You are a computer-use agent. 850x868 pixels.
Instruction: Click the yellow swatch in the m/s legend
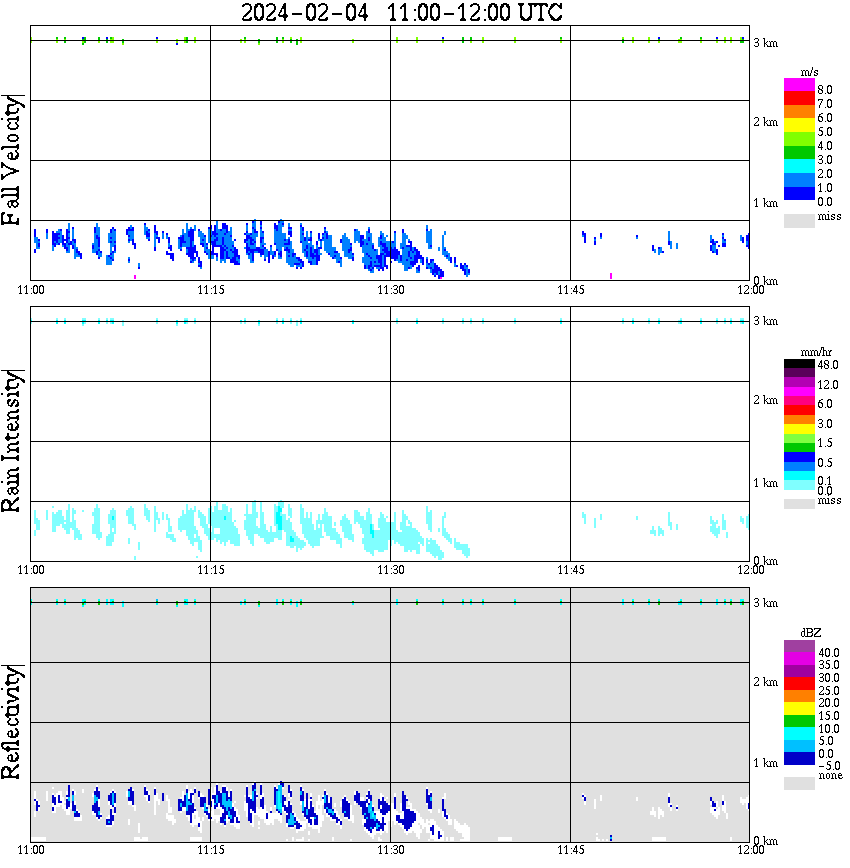(x=799, y=126)
